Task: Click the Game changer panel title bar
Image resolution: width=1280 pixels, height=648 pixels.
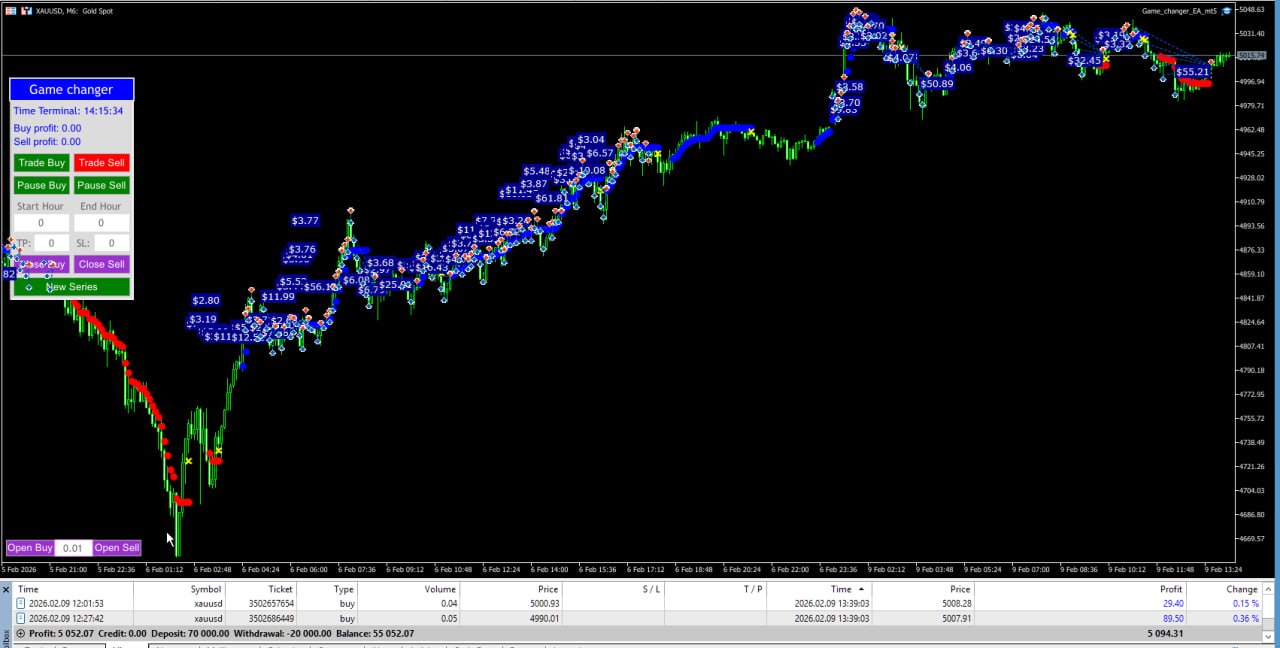Action: click(x=71, y=90)
